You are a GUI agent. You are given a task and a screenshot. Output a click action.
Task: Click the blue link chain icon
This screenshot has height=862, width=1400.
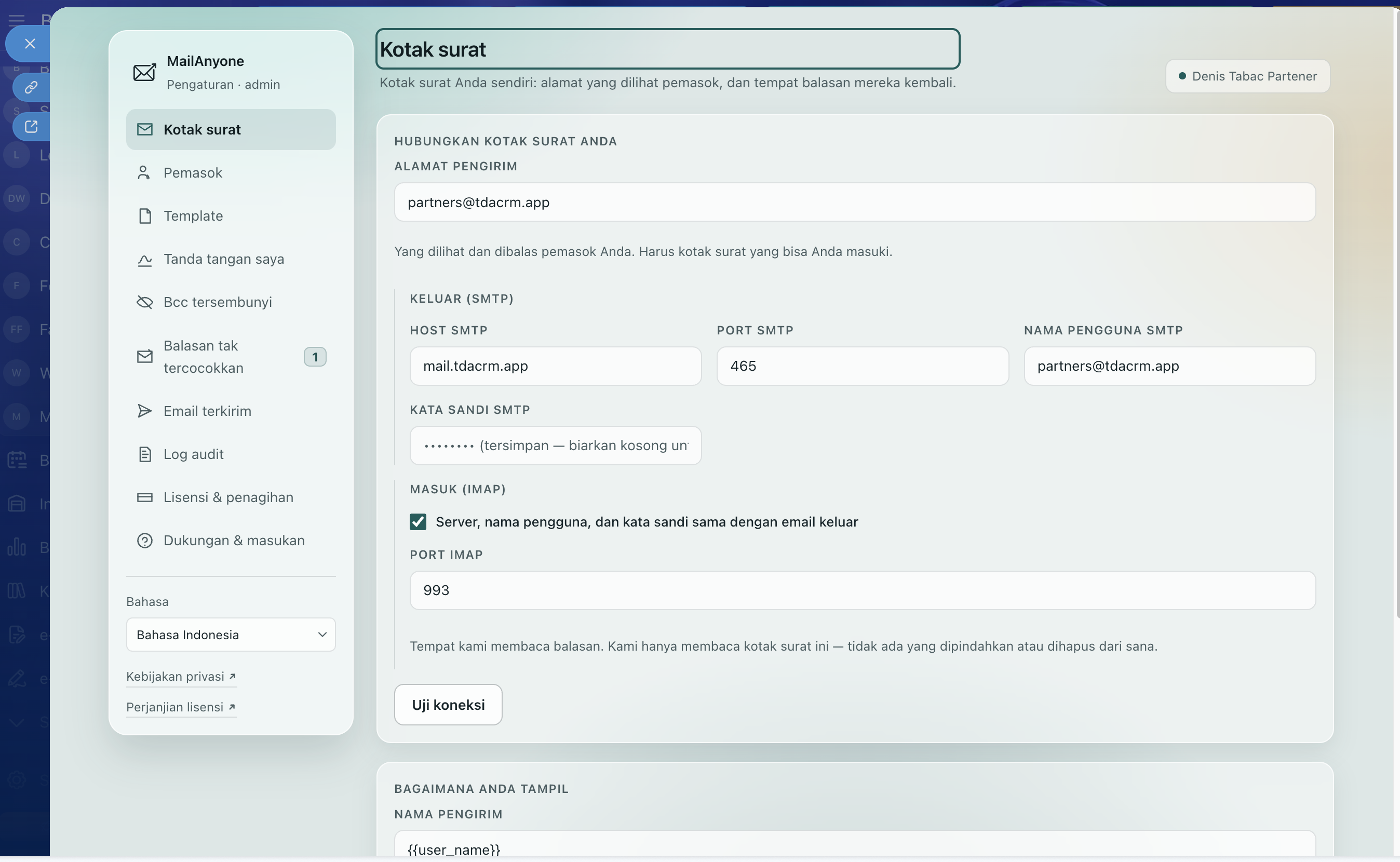(x=31, y=87)
